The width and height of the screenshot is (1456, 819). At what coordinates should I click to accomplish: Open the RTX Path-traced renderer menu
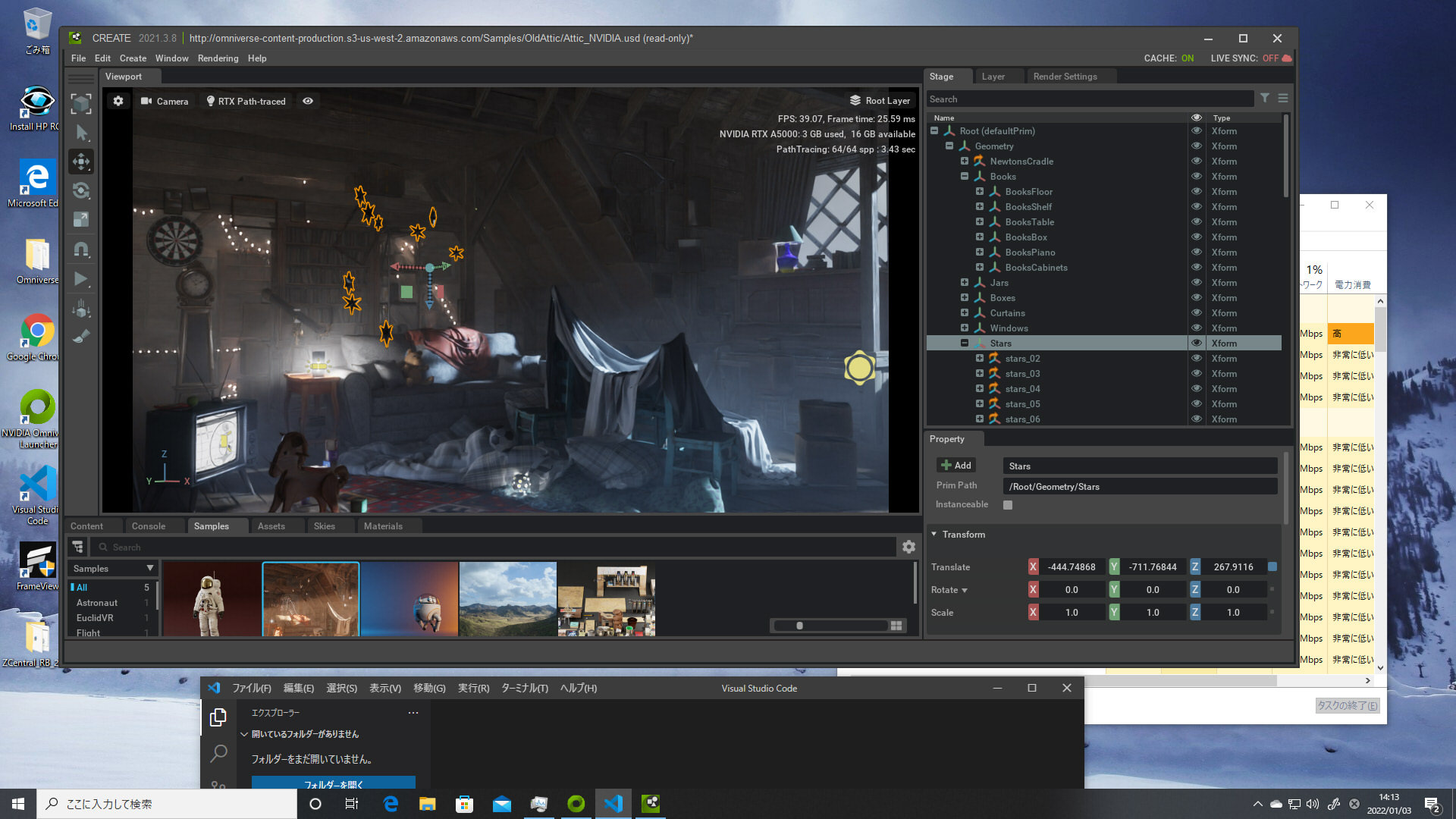[246, 101]
